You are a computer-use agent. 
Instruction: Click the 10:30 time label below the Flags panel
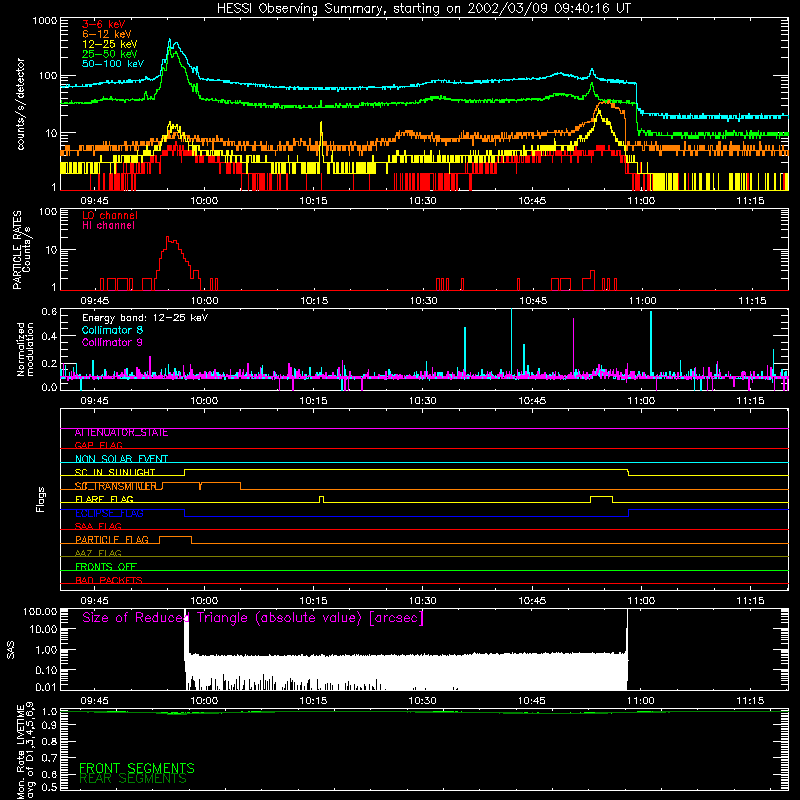coord(422,601)
